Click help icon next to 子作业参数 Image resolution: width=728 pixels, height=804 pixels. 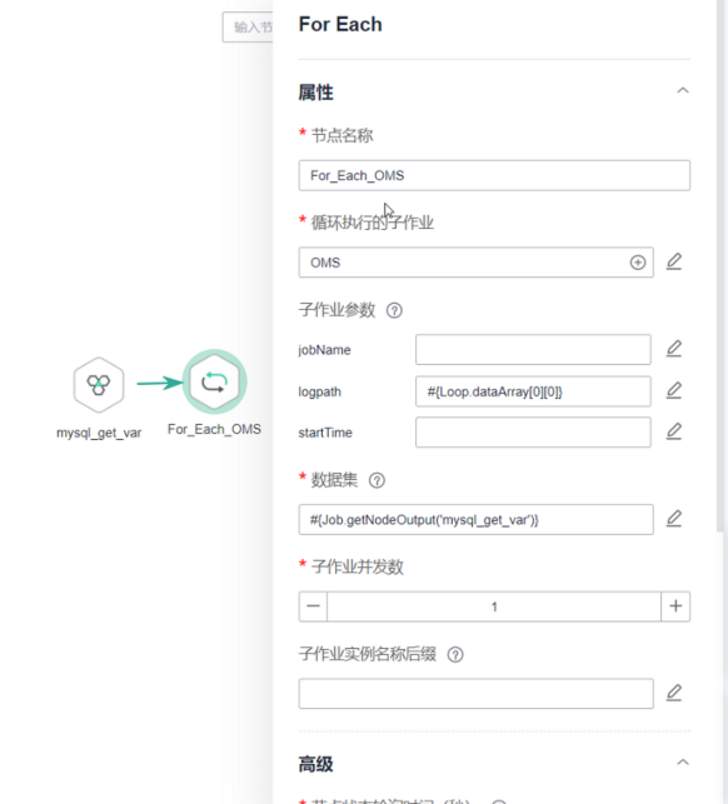(394, 310)
